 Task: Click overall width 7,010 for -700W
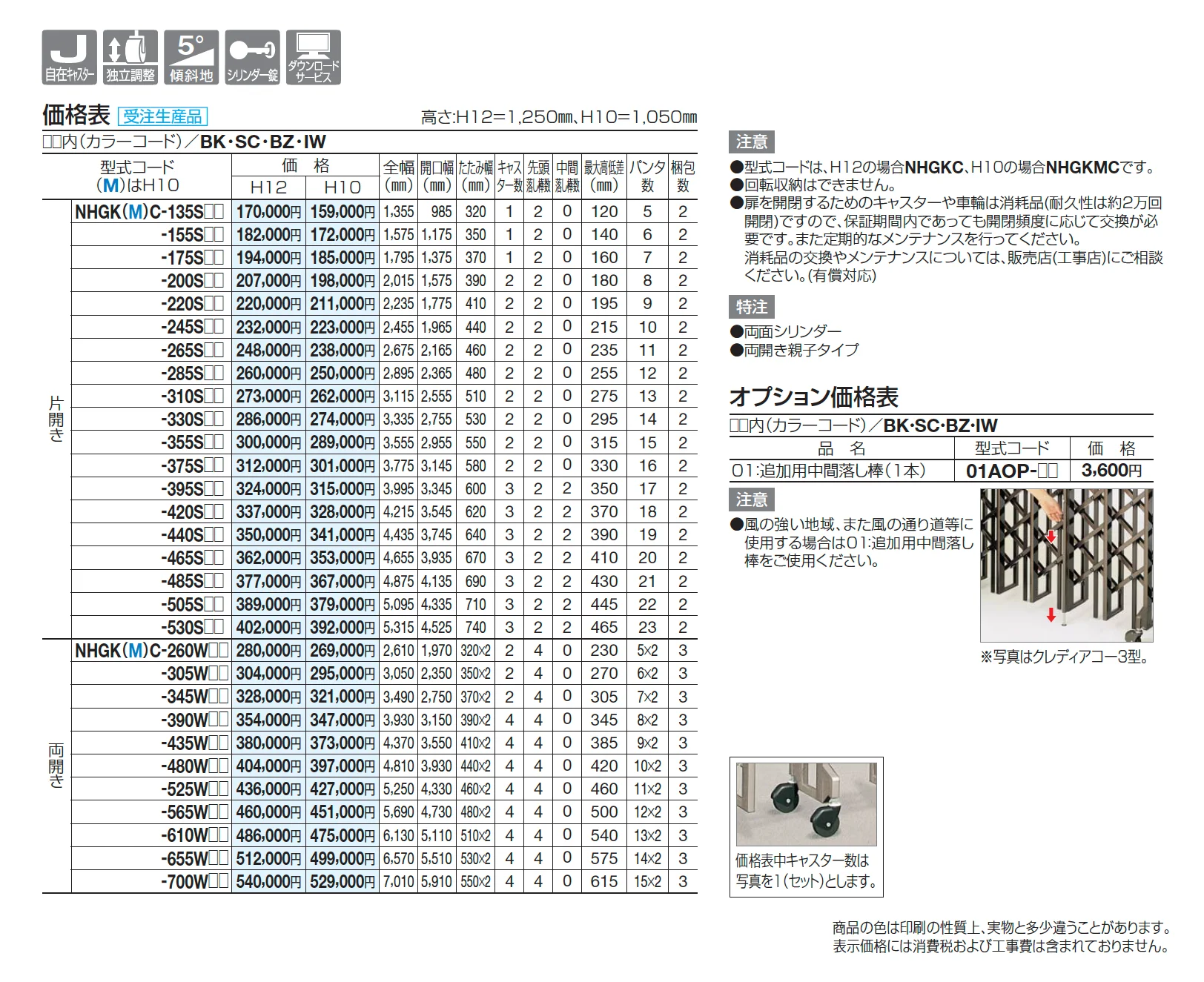[x=399, y=881]
